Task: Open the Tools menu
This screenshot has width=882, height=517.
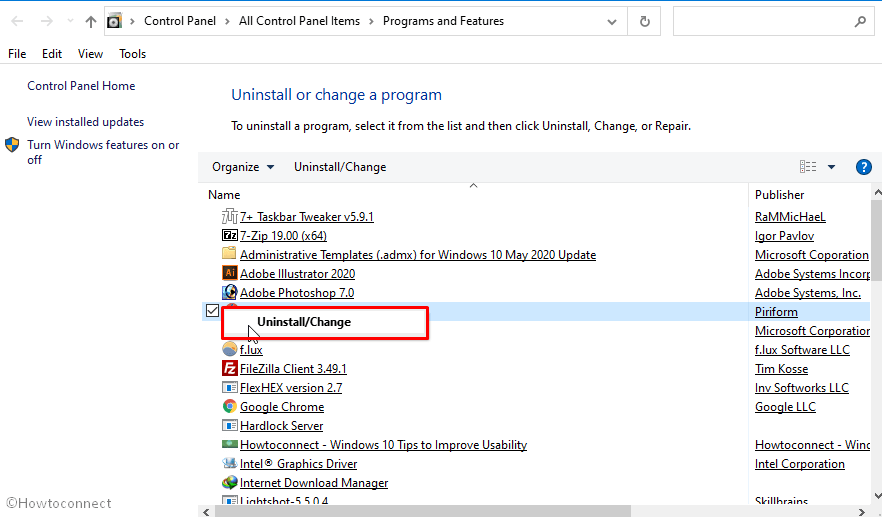Action: point(132,54)
